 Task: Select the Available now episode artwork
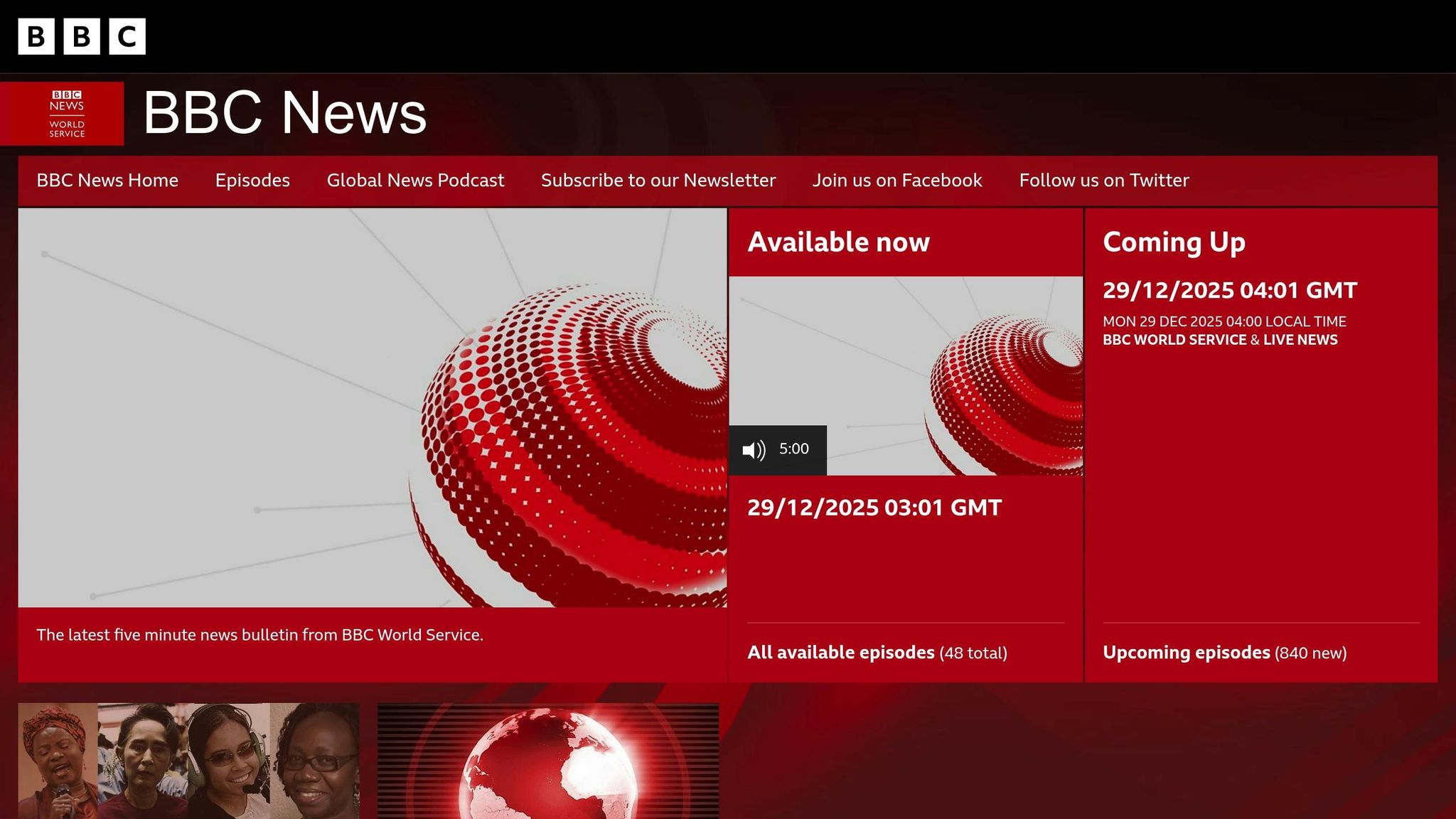906,370
